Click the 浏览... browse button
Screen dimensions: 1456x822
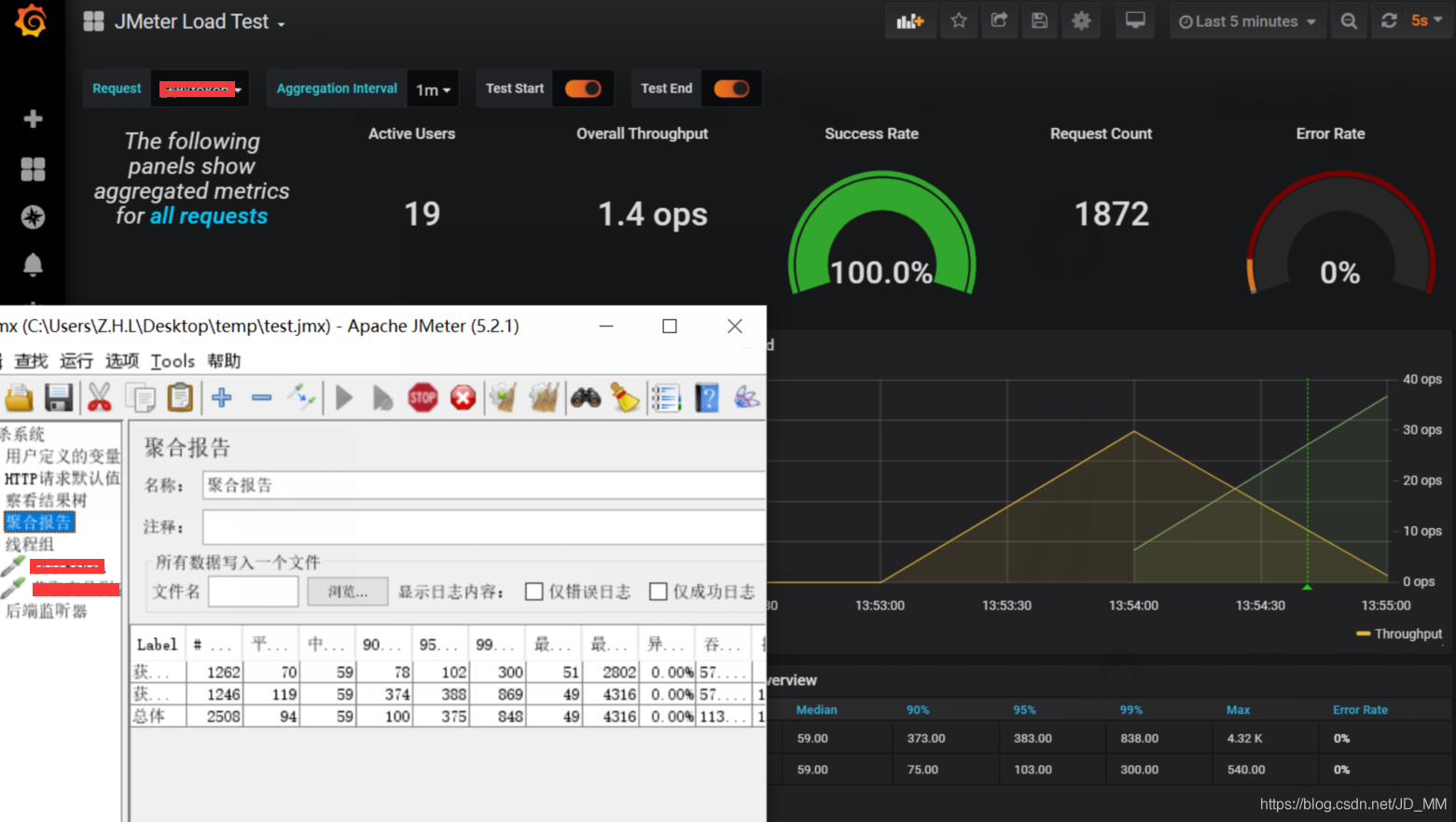tap(348, 592)
